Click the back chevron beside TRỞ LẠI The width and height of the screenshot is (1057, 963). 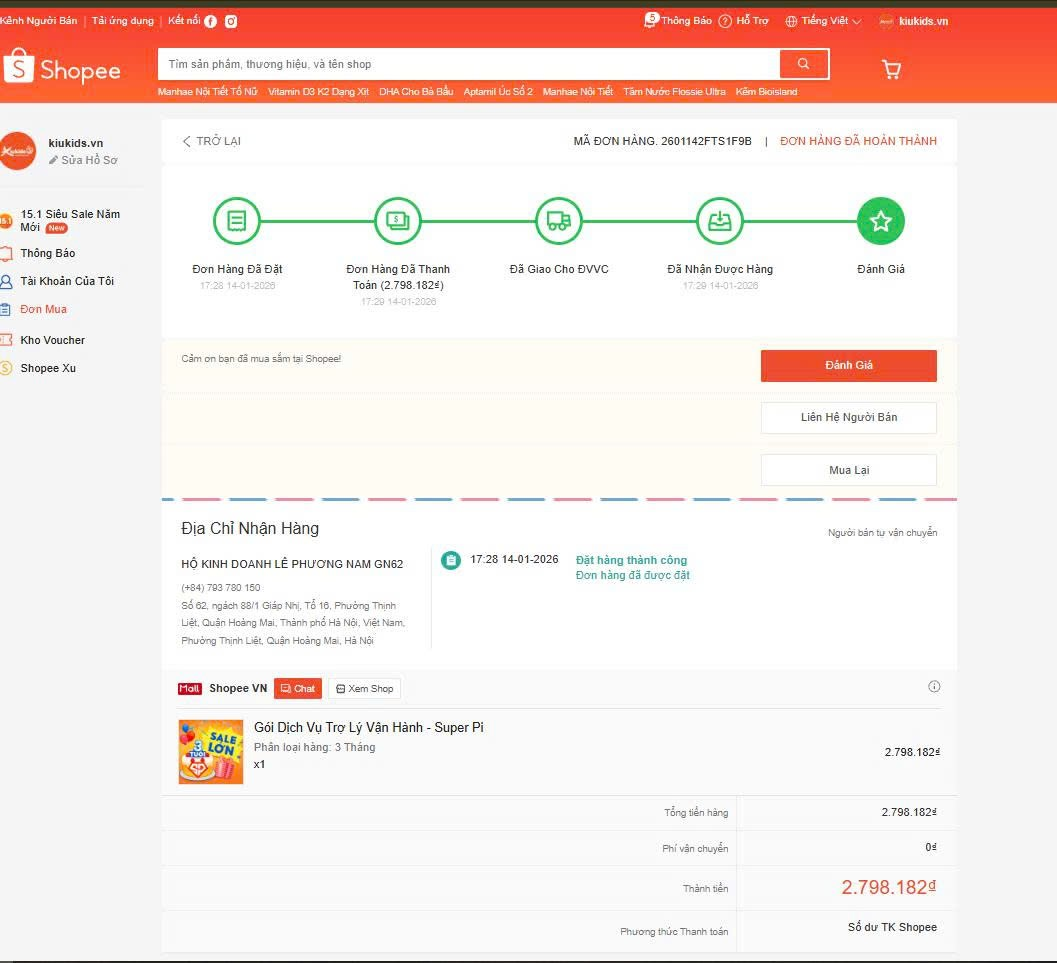pyautogui.click(x=187, y=142)
